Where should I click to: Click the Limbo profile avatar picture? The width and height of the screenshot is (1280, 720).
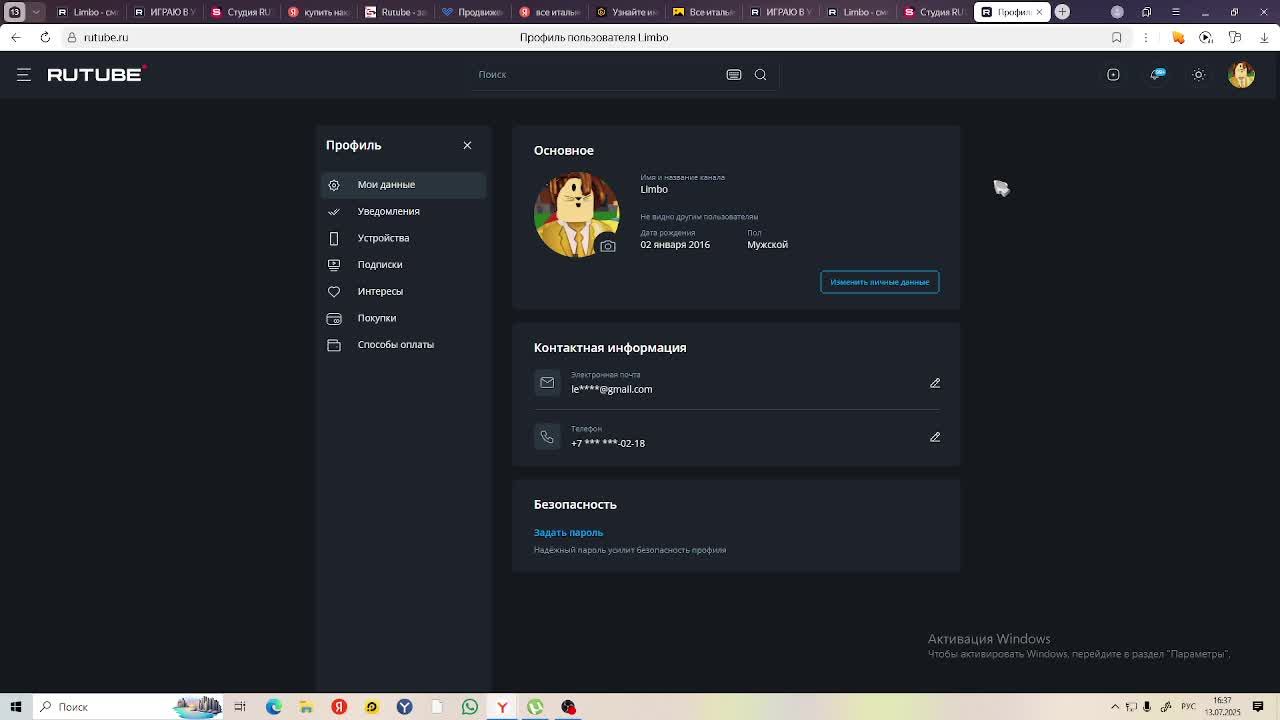(x=576, y=214)
